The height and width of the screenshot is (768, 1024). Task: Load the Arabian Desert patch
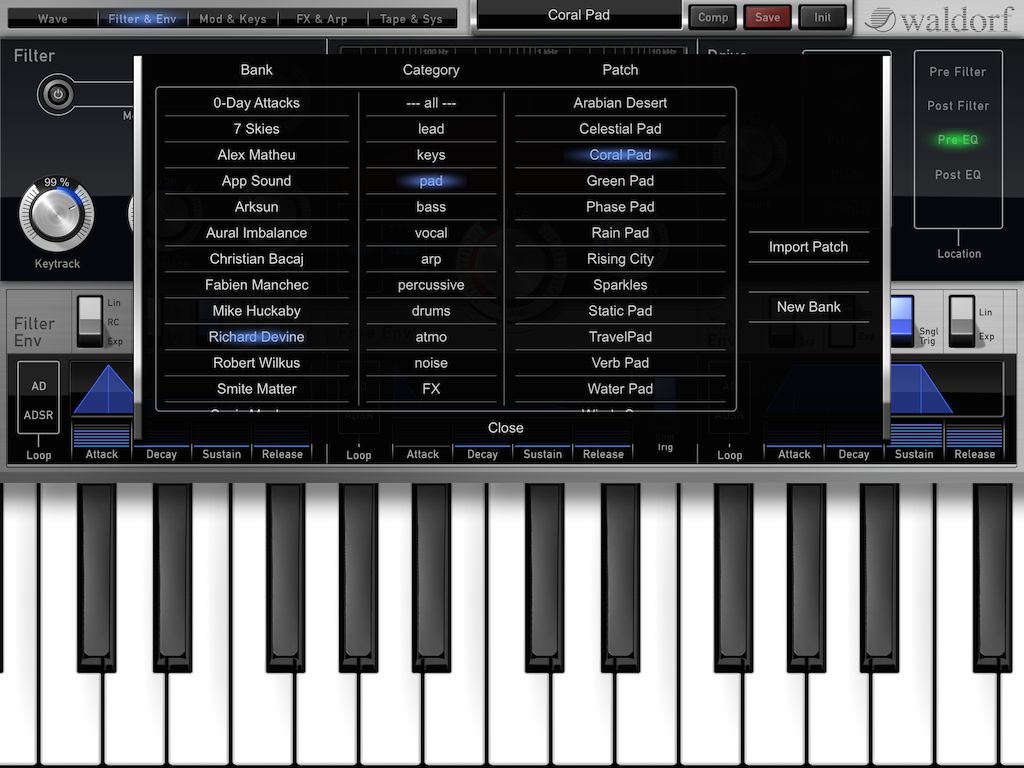point(620,103)
